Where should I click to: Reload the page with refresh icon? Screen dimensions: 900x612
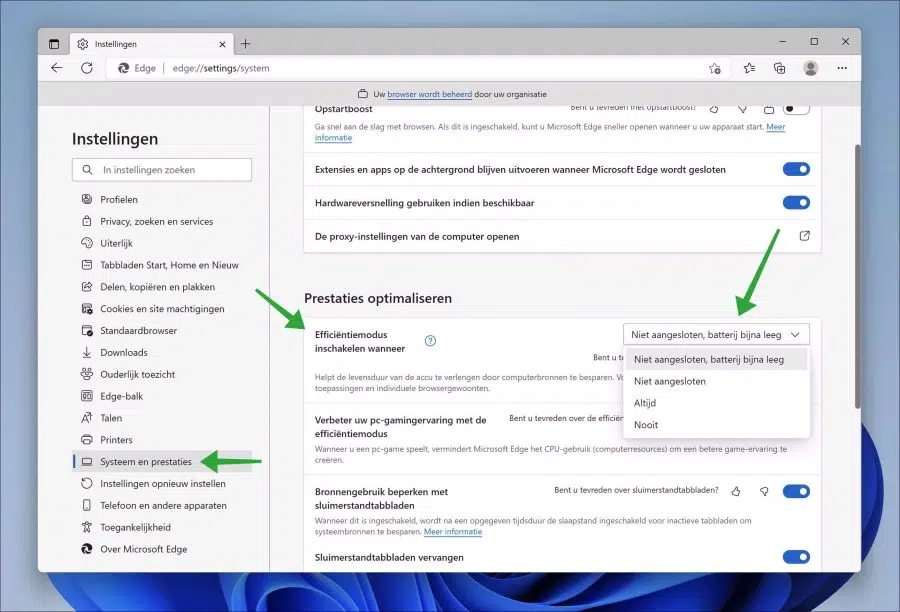click(x=87, y=68)
